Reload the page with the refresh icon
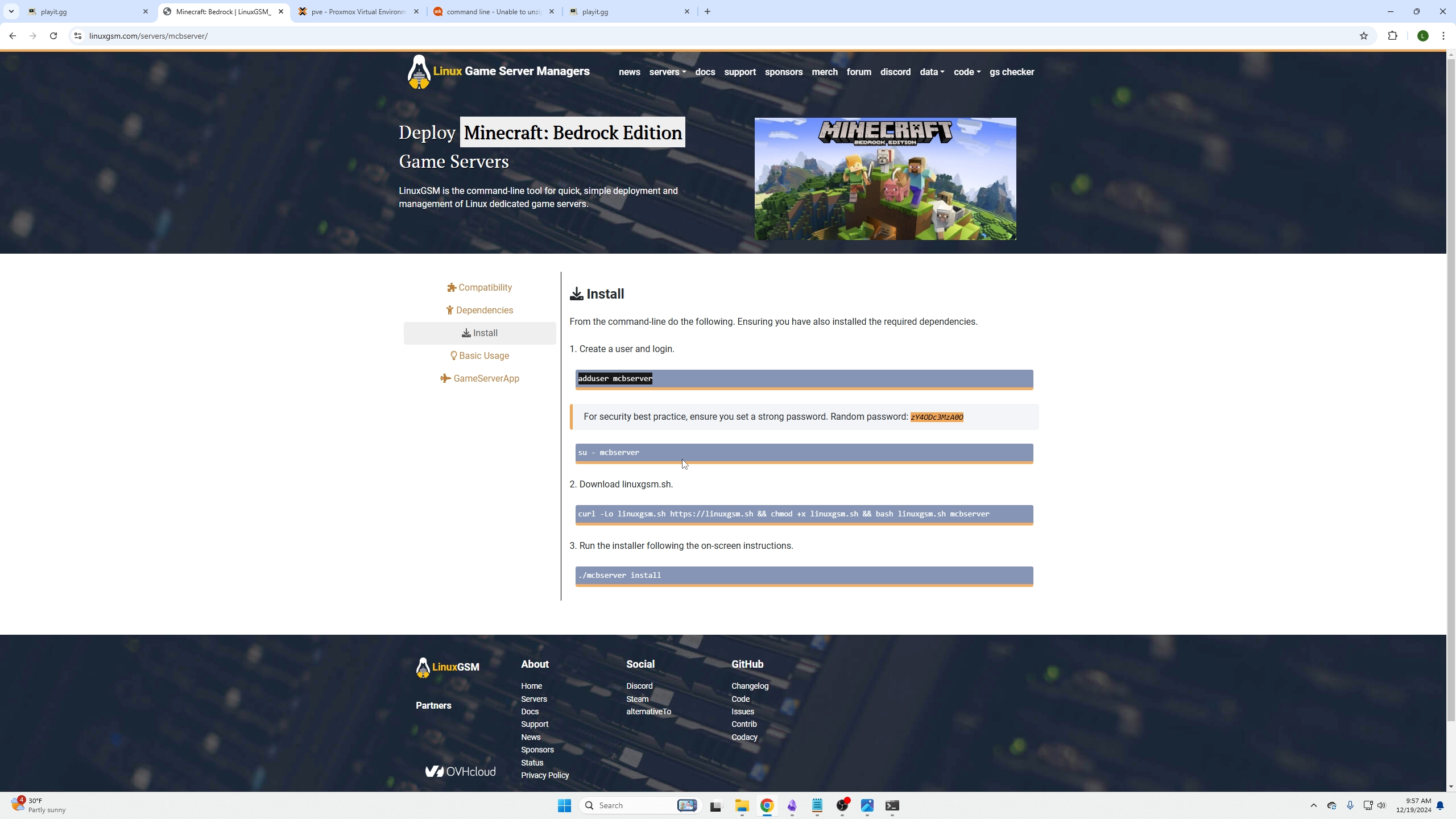Screen dimensions: 1456x819 53,36
